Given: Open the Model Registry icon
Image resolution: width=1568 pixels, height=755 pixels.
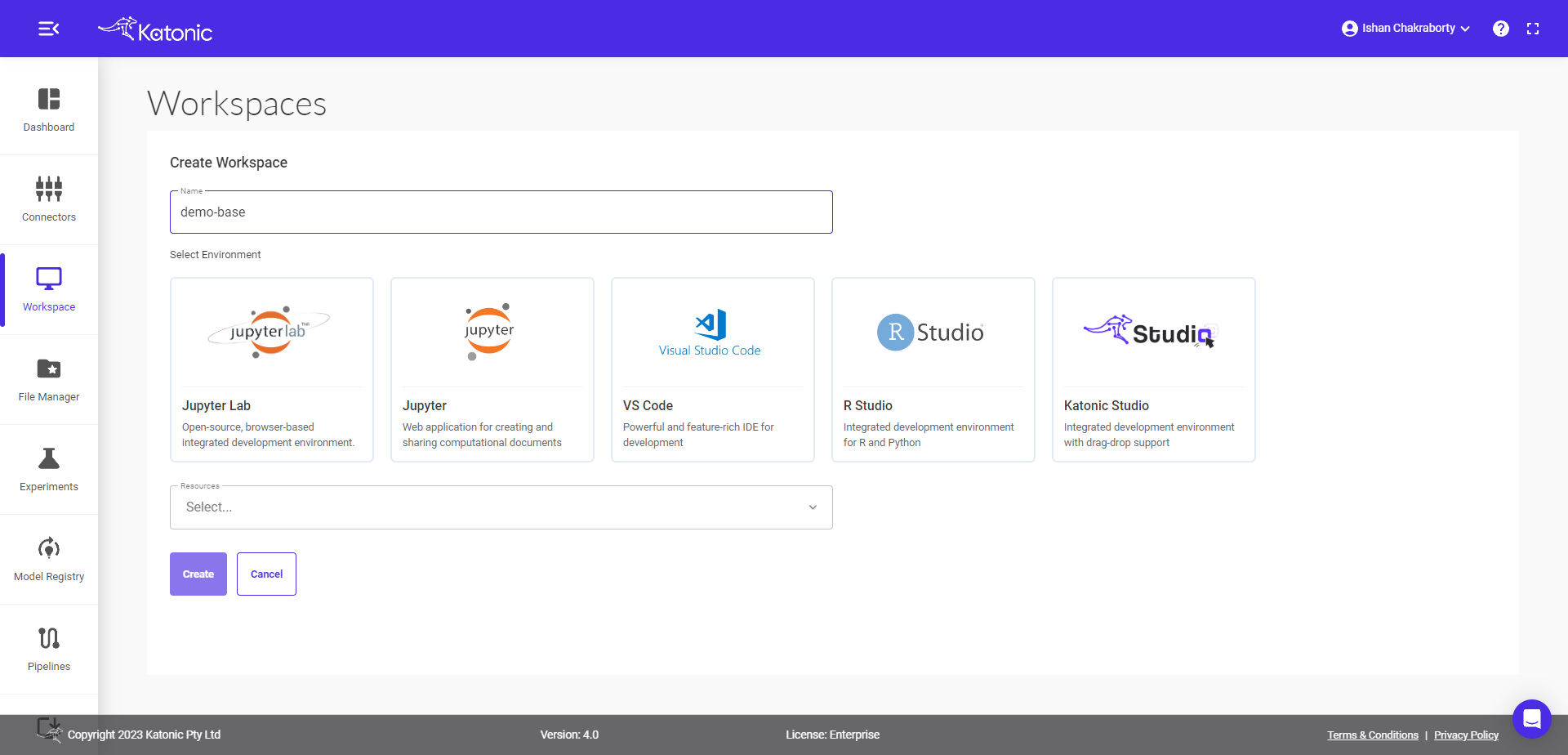Looking at the screenshot, I should (49, 548).
